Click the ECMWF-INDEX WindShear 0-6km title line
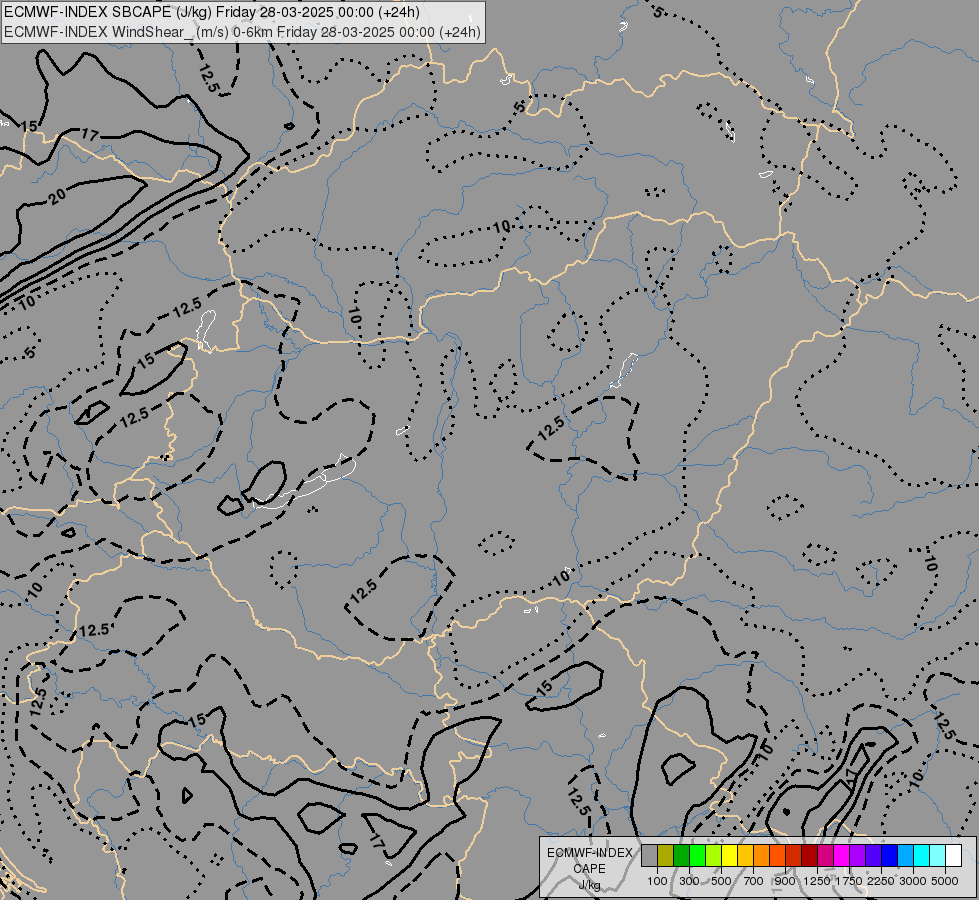979x900 pixels. tap(242, 32)
